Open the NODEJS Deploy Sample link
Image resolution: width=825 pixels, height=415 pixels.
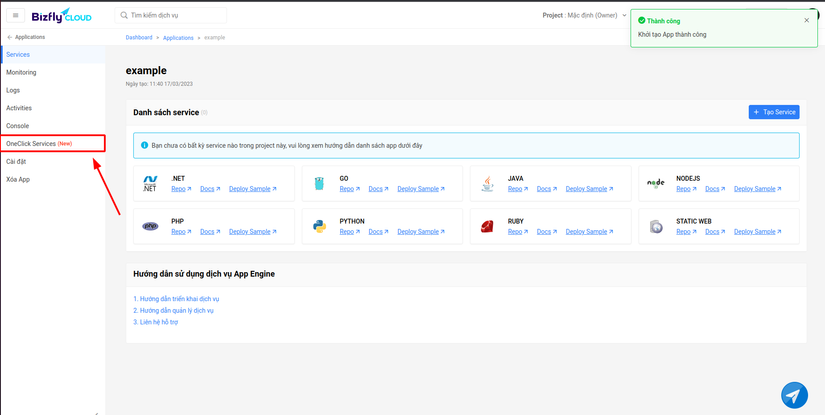coord(758,189)
